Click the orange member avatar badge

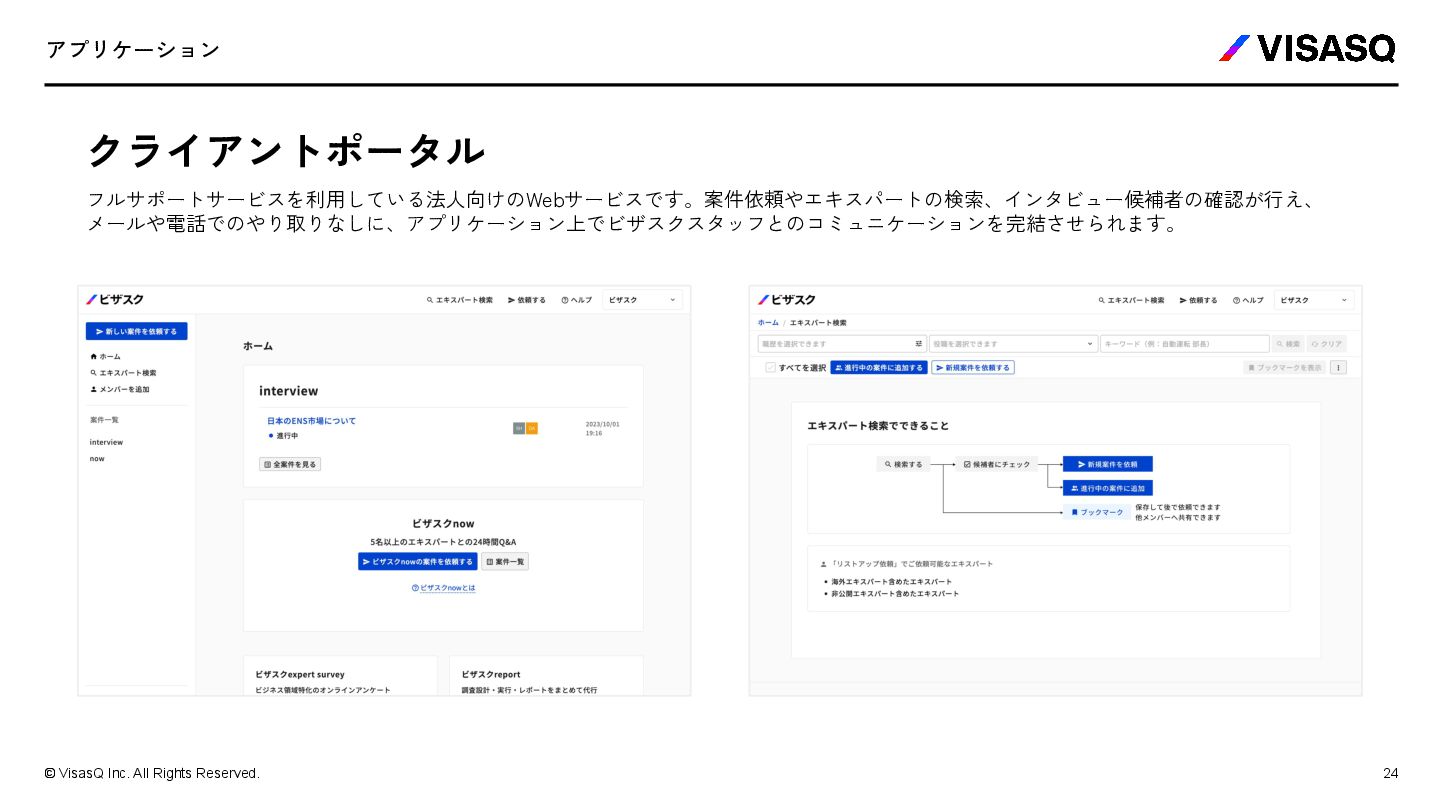pyautogui.click(x=532, y=428)
